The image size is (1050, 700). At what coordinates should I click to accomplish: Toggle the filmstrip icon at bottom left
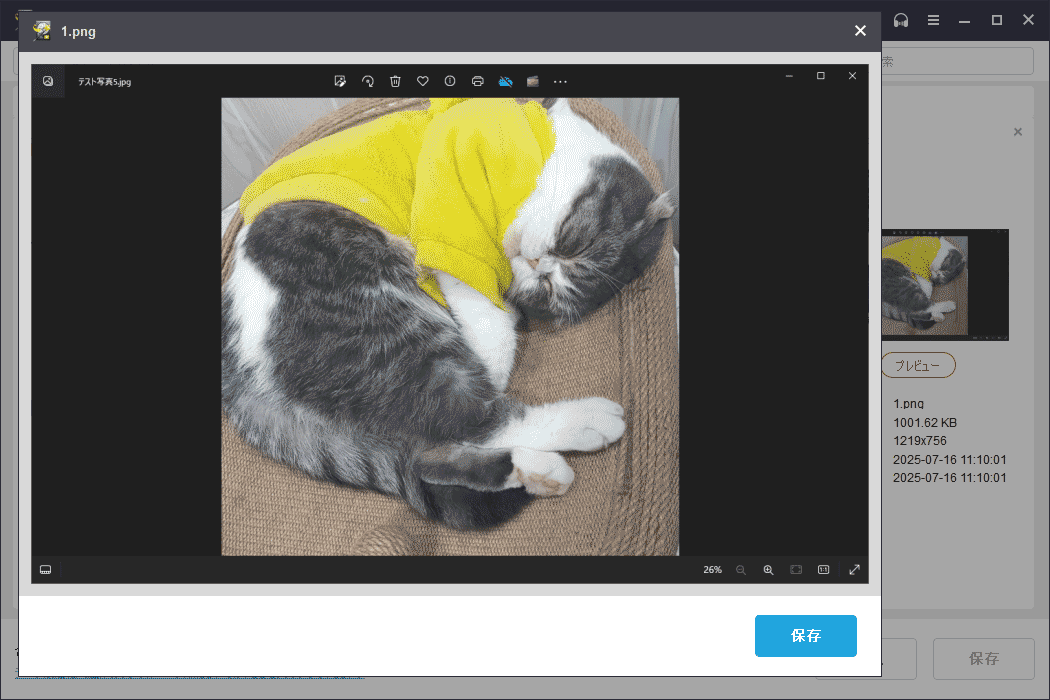(x=45, y=569)
